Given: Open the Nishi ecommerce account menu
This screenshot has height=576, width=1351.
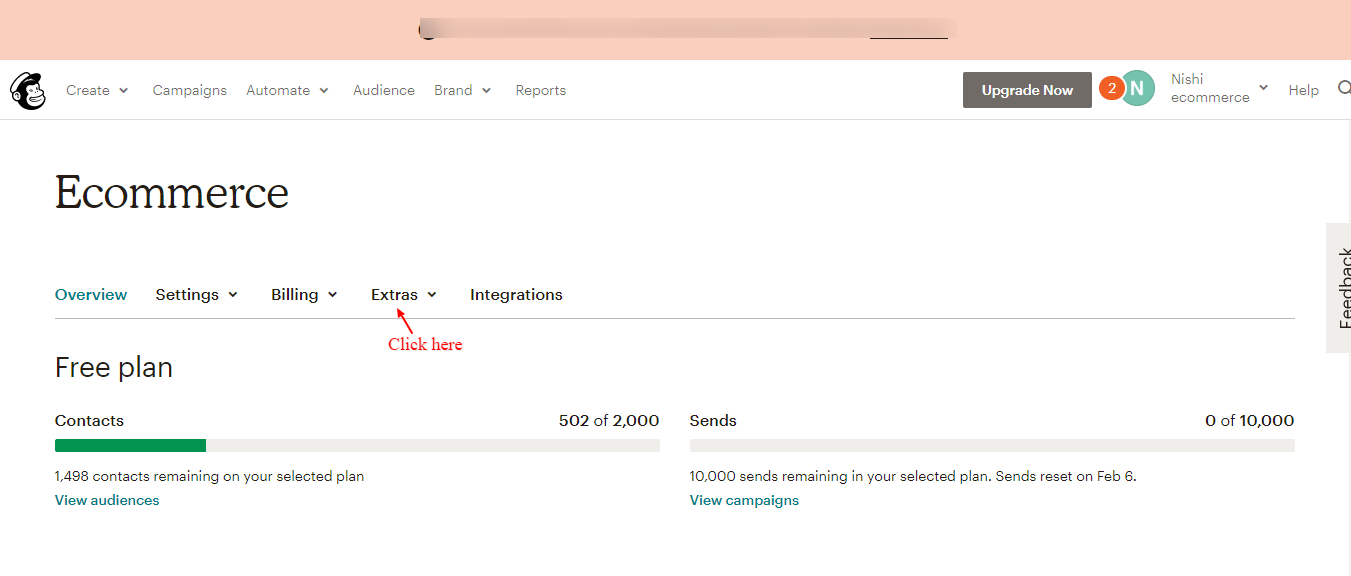Looking at the screenshot, I should coord(1219,88).
